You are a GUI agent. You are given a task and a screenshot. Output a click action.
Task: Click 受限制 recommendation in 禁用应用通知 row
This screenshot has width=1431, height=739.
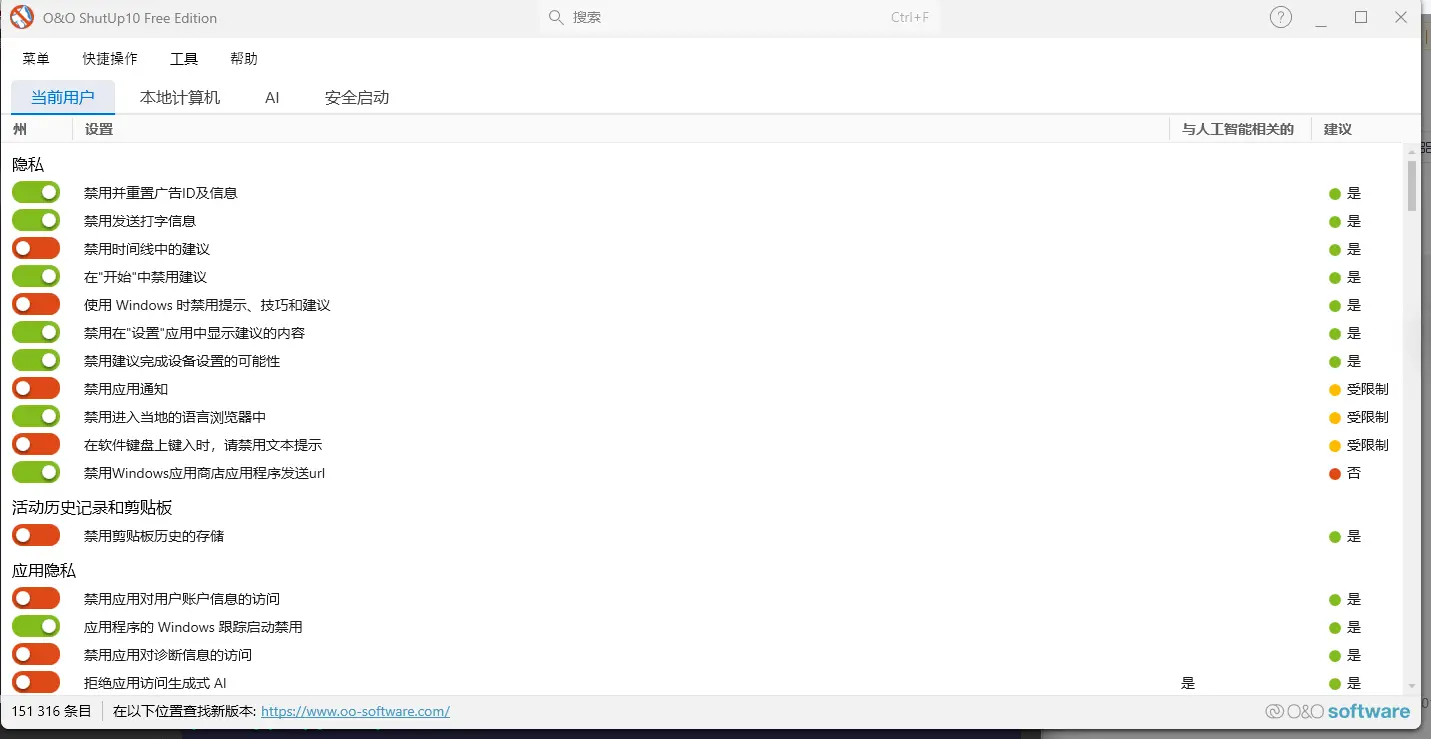pos(1367,389)
